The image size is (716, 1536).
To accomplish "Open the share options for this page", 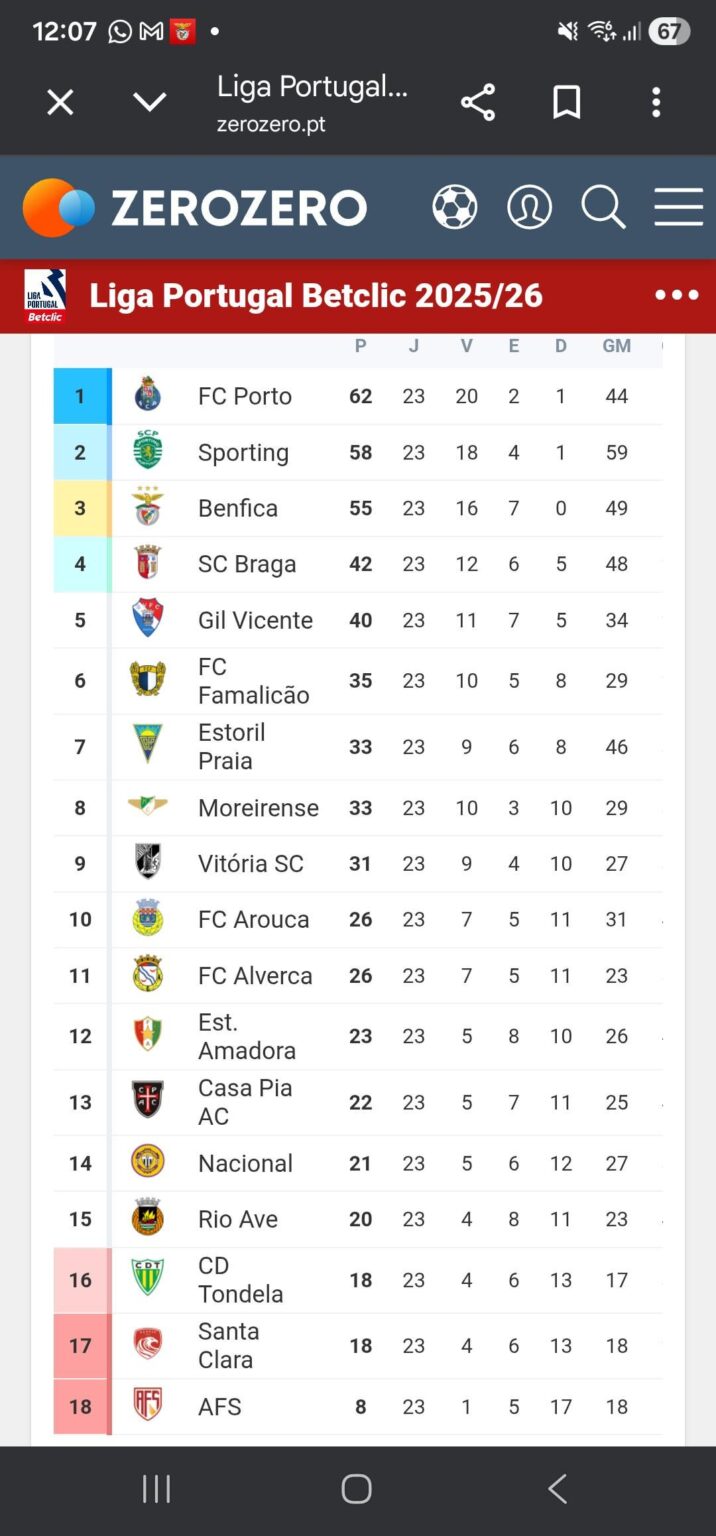I will 477,101.
